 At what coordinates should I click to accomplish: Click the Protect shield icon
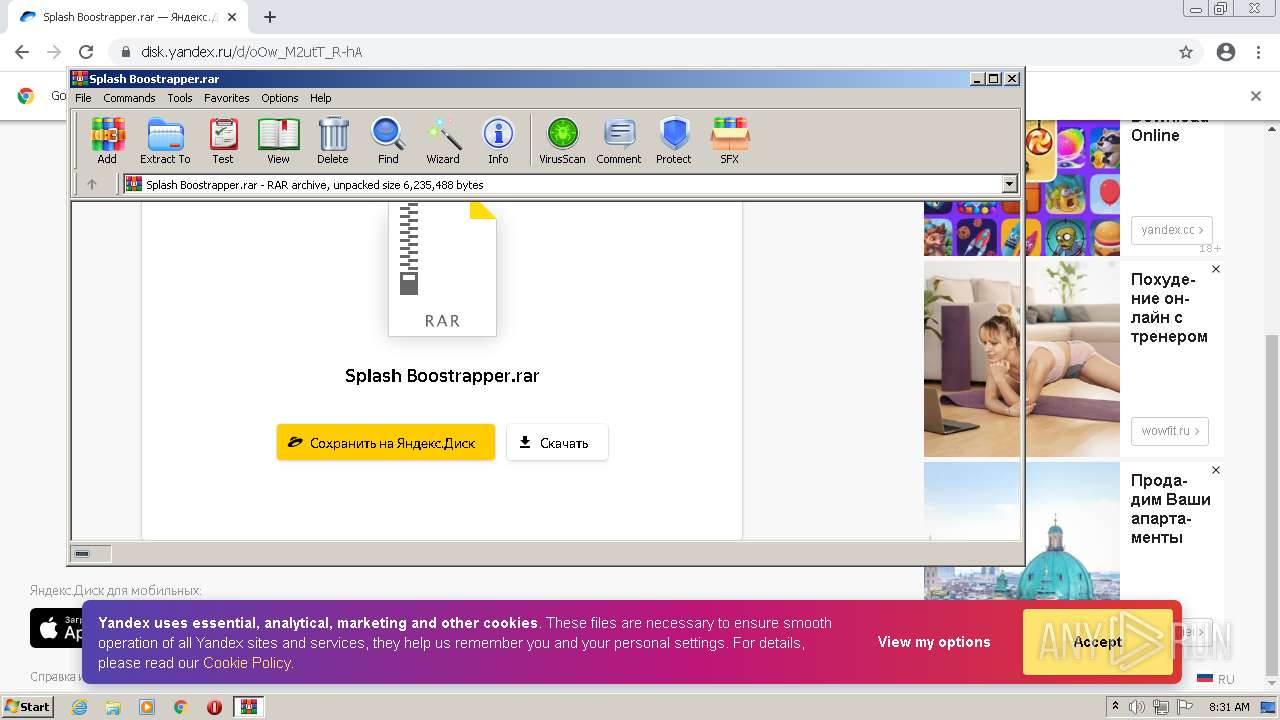[674, 140]
